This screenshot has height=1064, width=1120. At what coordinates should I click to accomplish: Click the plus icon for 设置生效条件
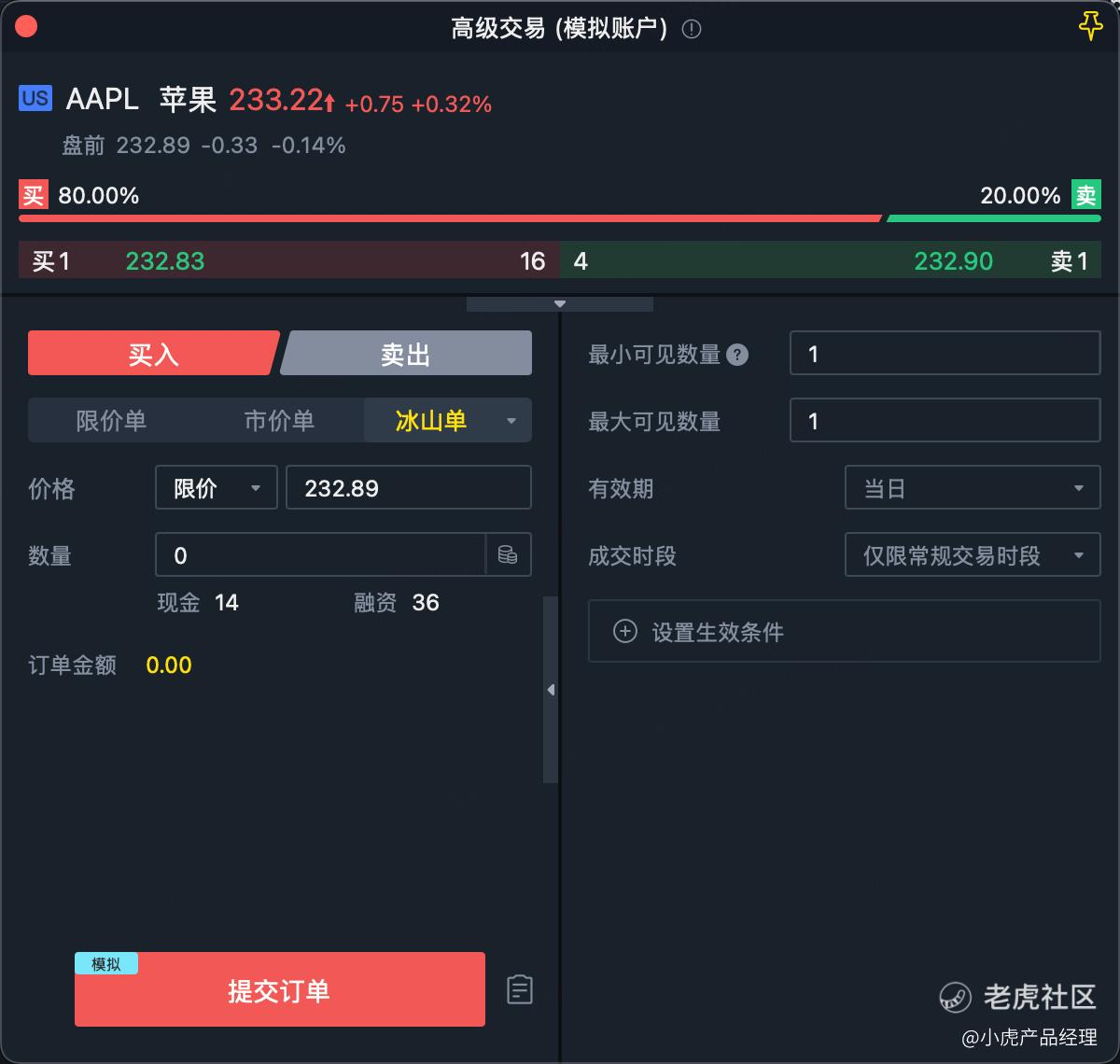(x=624, y=632)
